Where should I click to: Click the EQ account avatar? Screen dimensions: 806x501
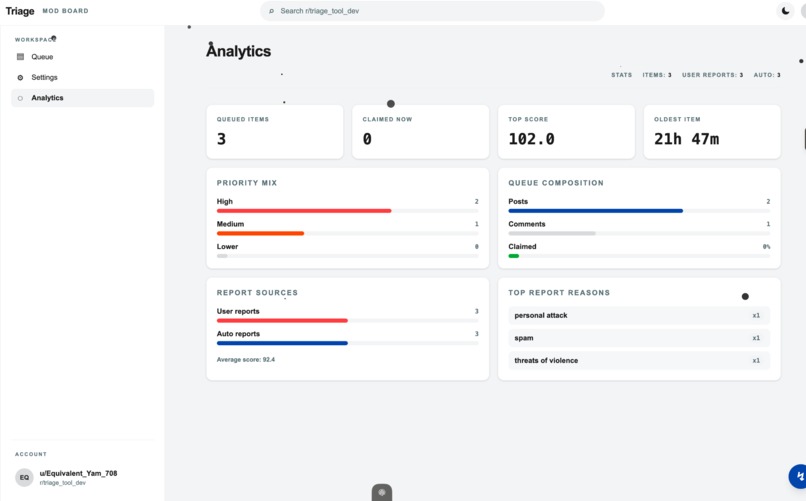(x=24, y=477)
